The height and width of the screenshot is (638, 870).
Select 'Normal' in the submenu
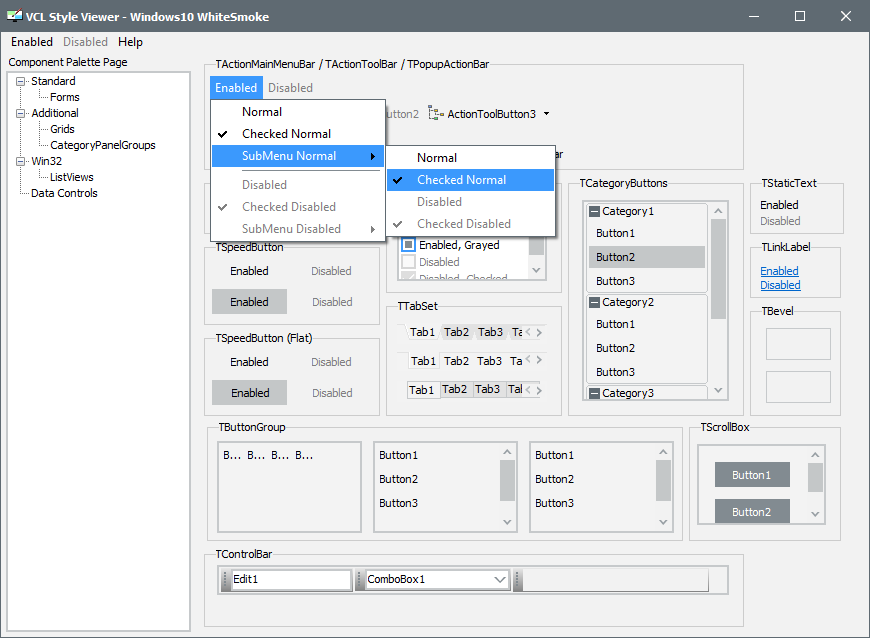tap(471, 158)
